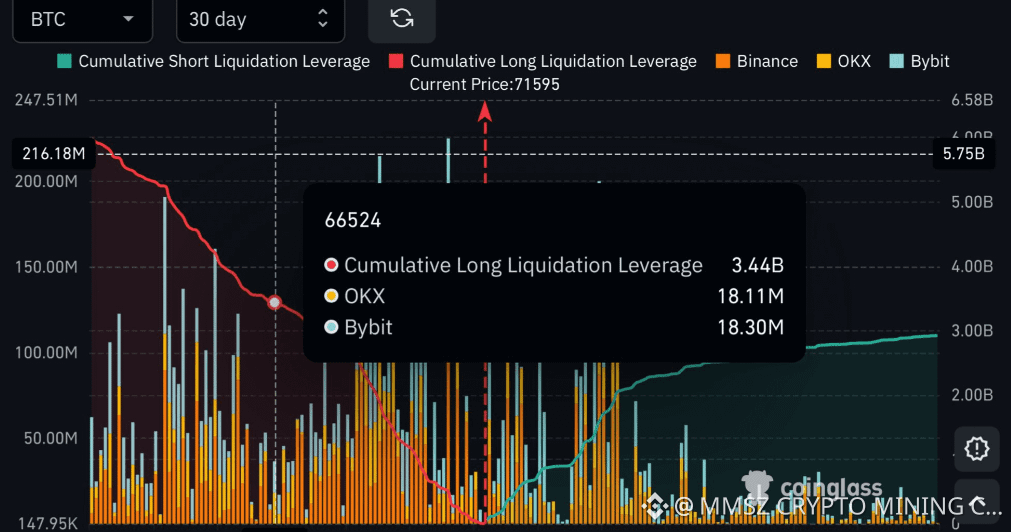The width and height of the screenshot is (1011, 532).
Task: Open the 30 day range selector
Action: (260, 19)
